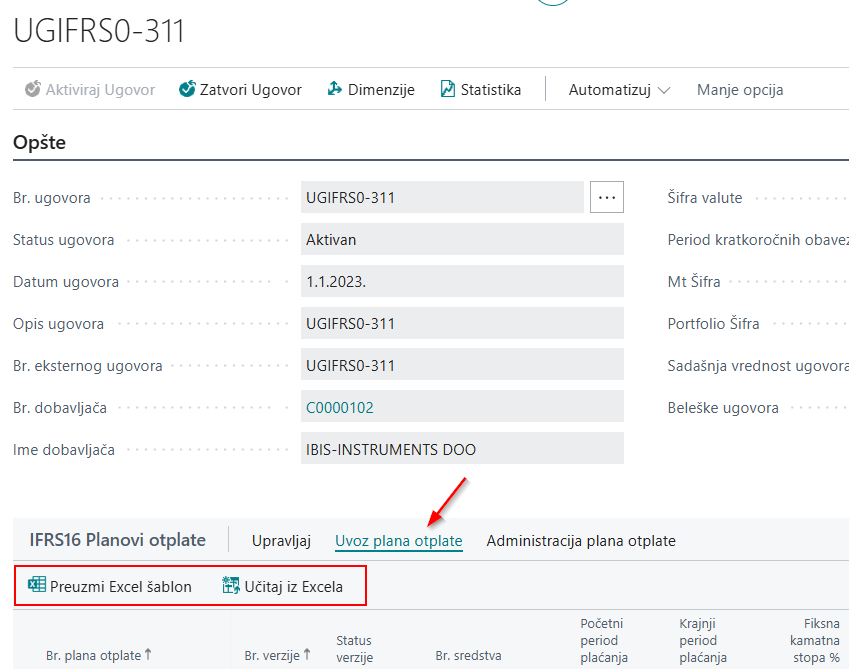Open Administracija plana otplate menu
This screenshot has height=669, width=849.
[x=581, y=541]
